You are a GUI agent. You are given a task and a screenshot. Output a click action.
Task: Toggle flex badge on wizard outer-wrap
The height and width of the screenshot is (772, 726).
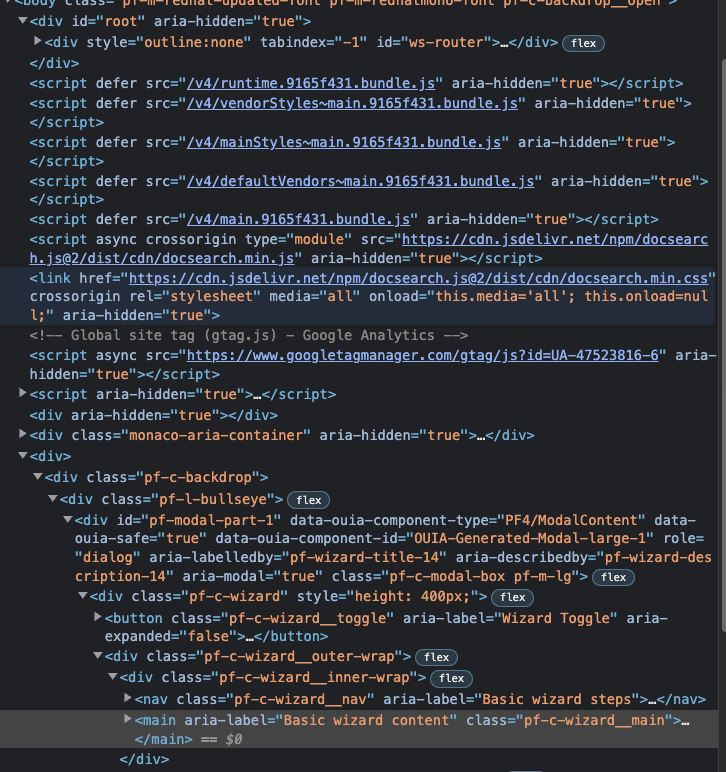click(x=437, y=657)
